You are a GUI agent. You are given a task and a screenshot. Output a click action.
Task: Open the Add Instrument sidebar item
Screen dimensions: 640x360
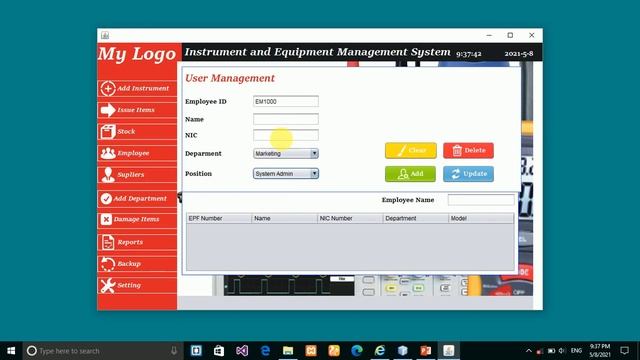coord(137,89)
